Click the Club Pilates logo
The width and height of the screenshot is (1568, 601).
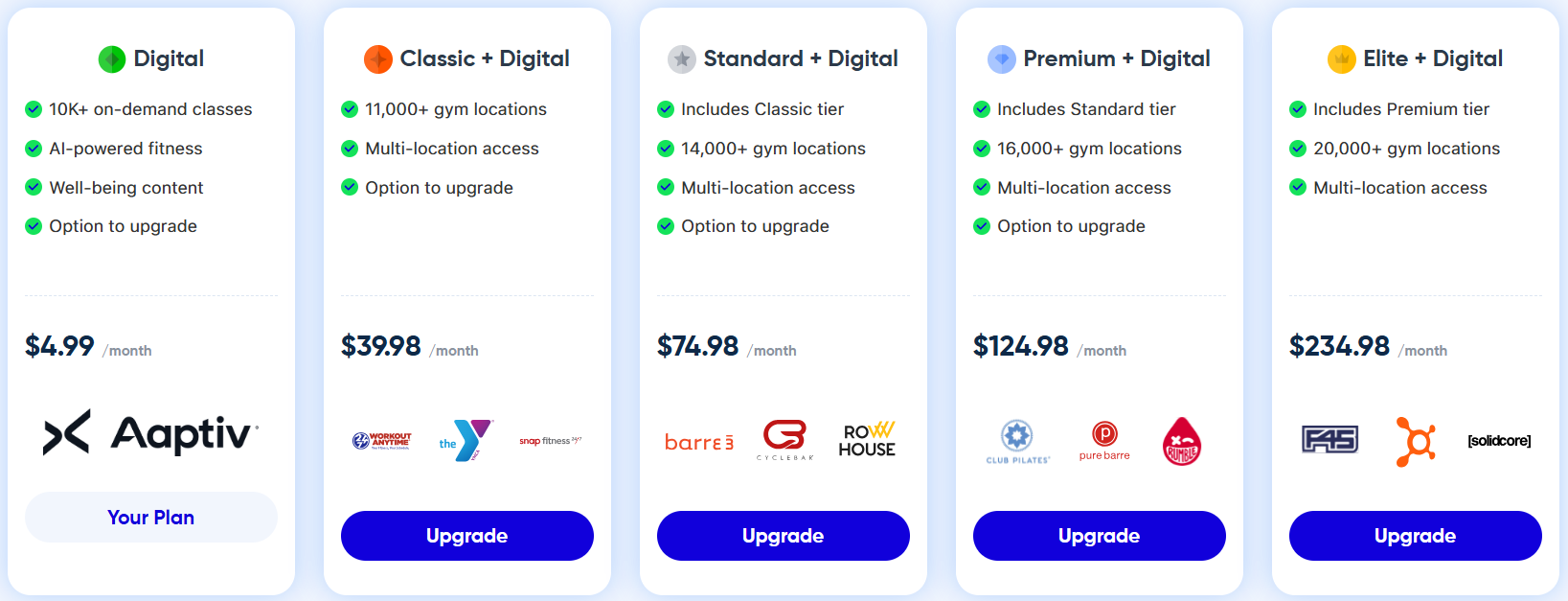(1017, 442)
